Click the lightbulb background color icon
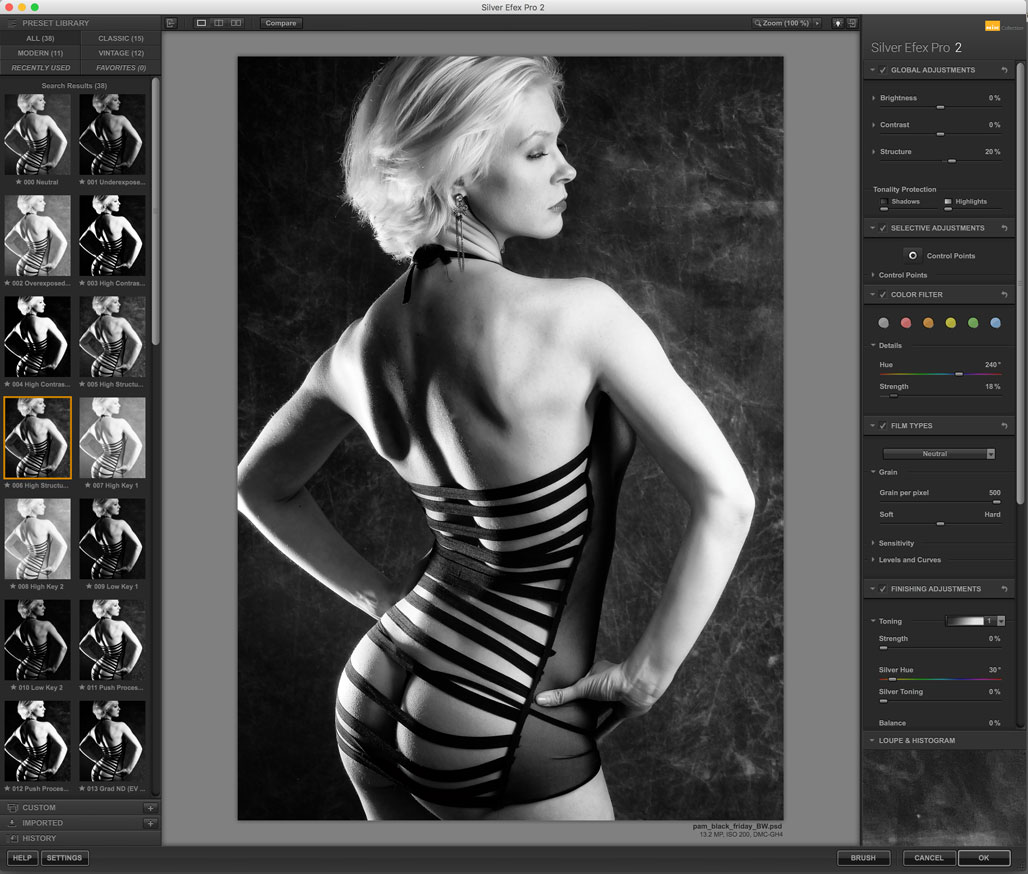 point(838,23)
